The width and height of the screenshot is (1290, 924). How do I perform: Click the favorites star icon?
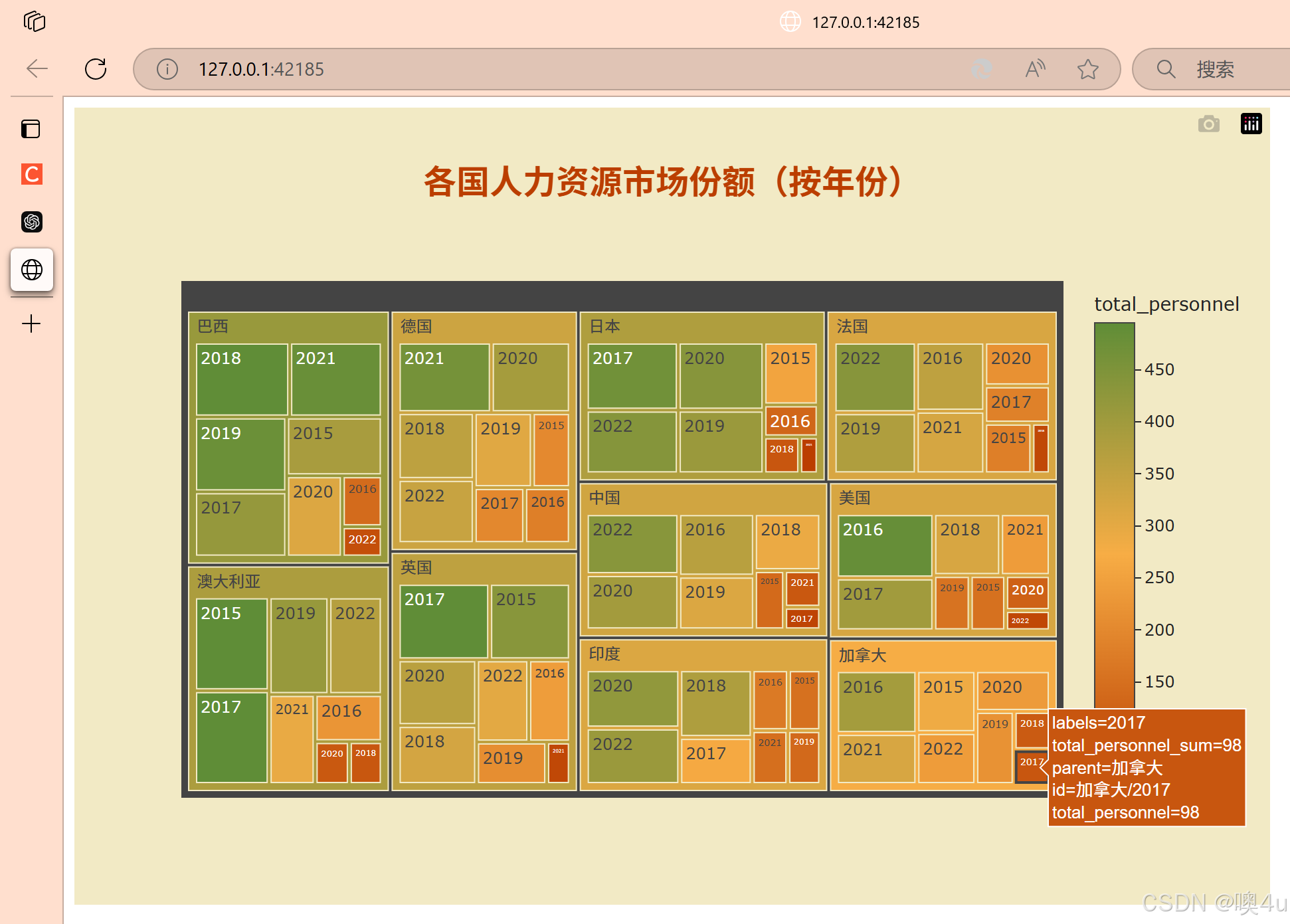(x=1087, y=68)
